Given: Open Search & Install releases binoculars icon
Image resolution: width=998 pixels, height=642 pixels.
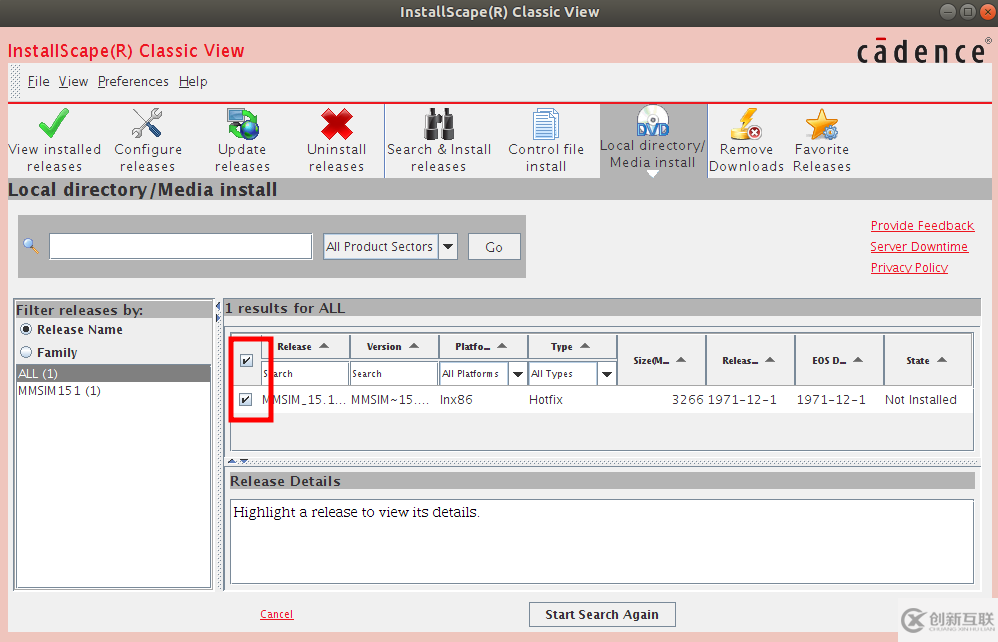Looking at the screenshot, I should pos(439,123).
